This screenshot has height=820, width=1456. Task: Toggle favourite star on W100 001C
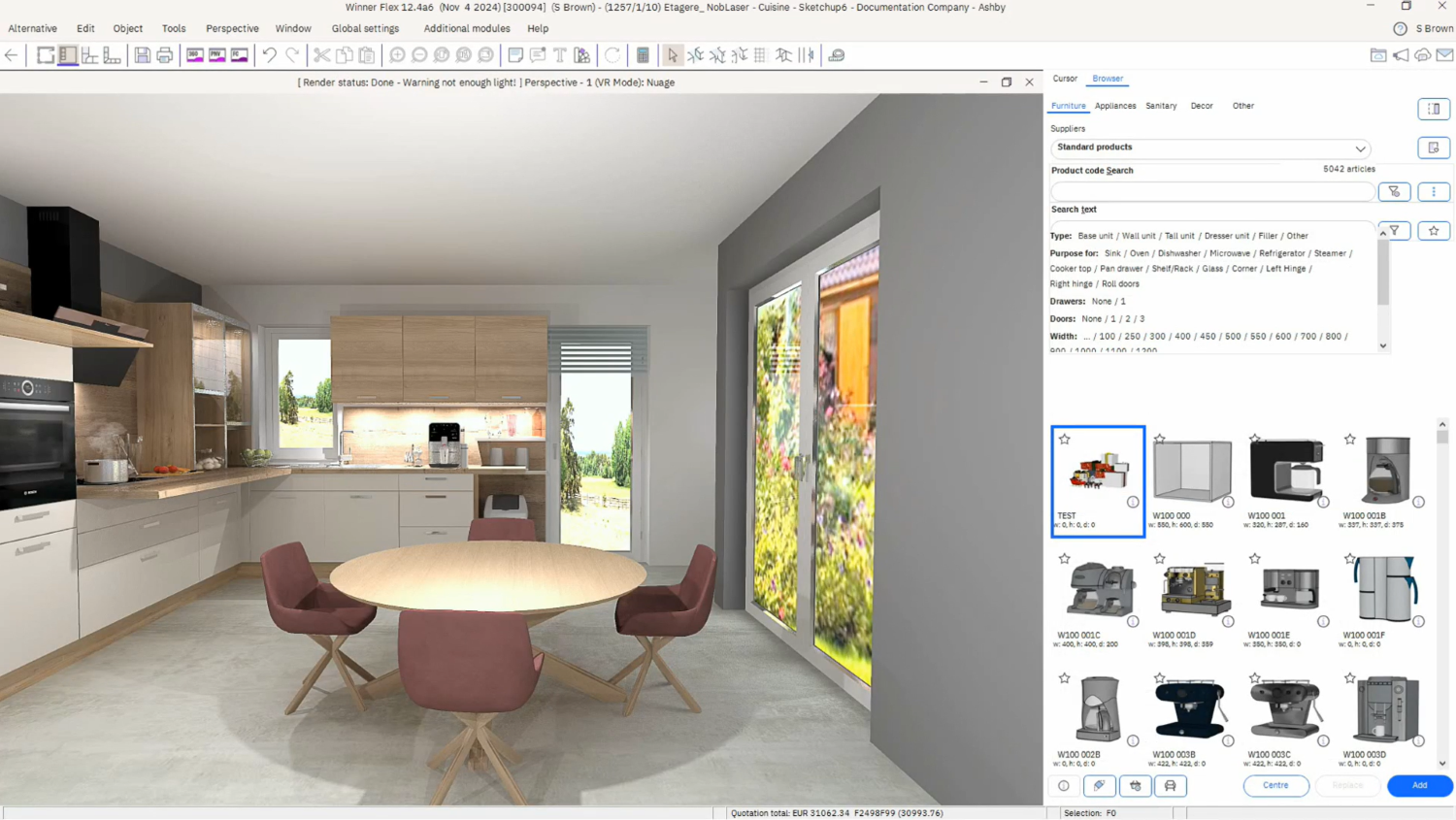(x=1065, y=558)
